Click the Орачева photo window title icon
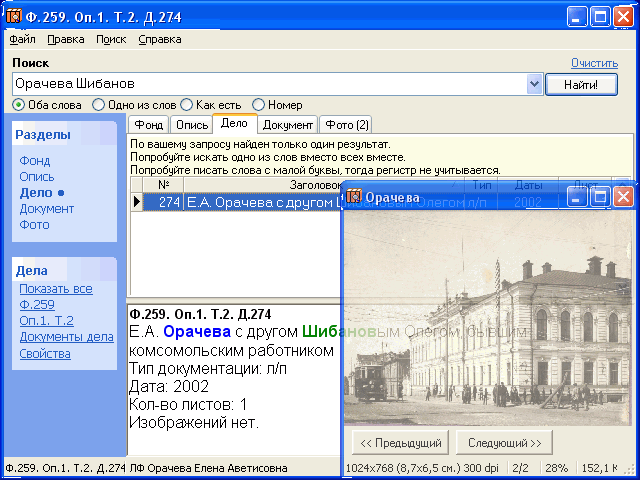This screenshot has height=480, width=640. (x=353, y=196)
